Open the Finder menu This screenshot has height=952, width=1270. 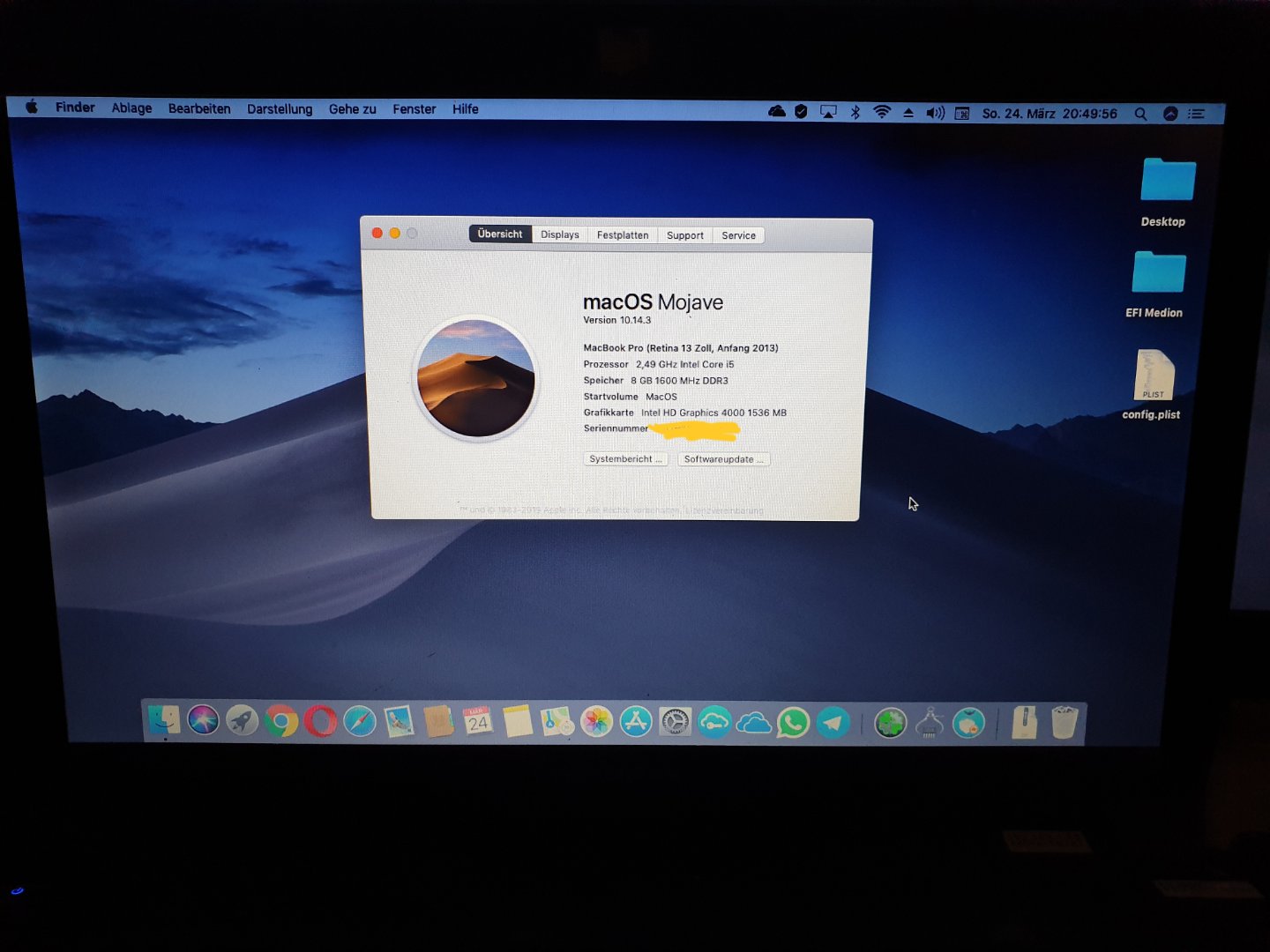75,108
